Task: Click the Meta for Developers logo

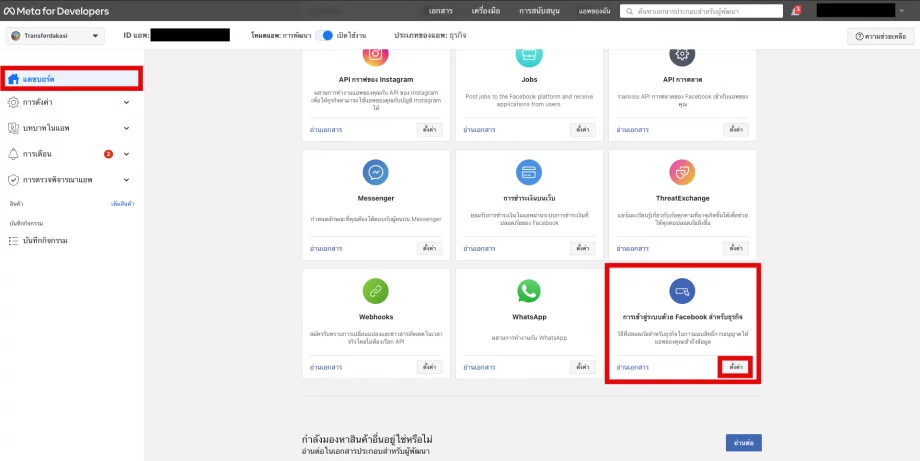Action: [56, 11]
